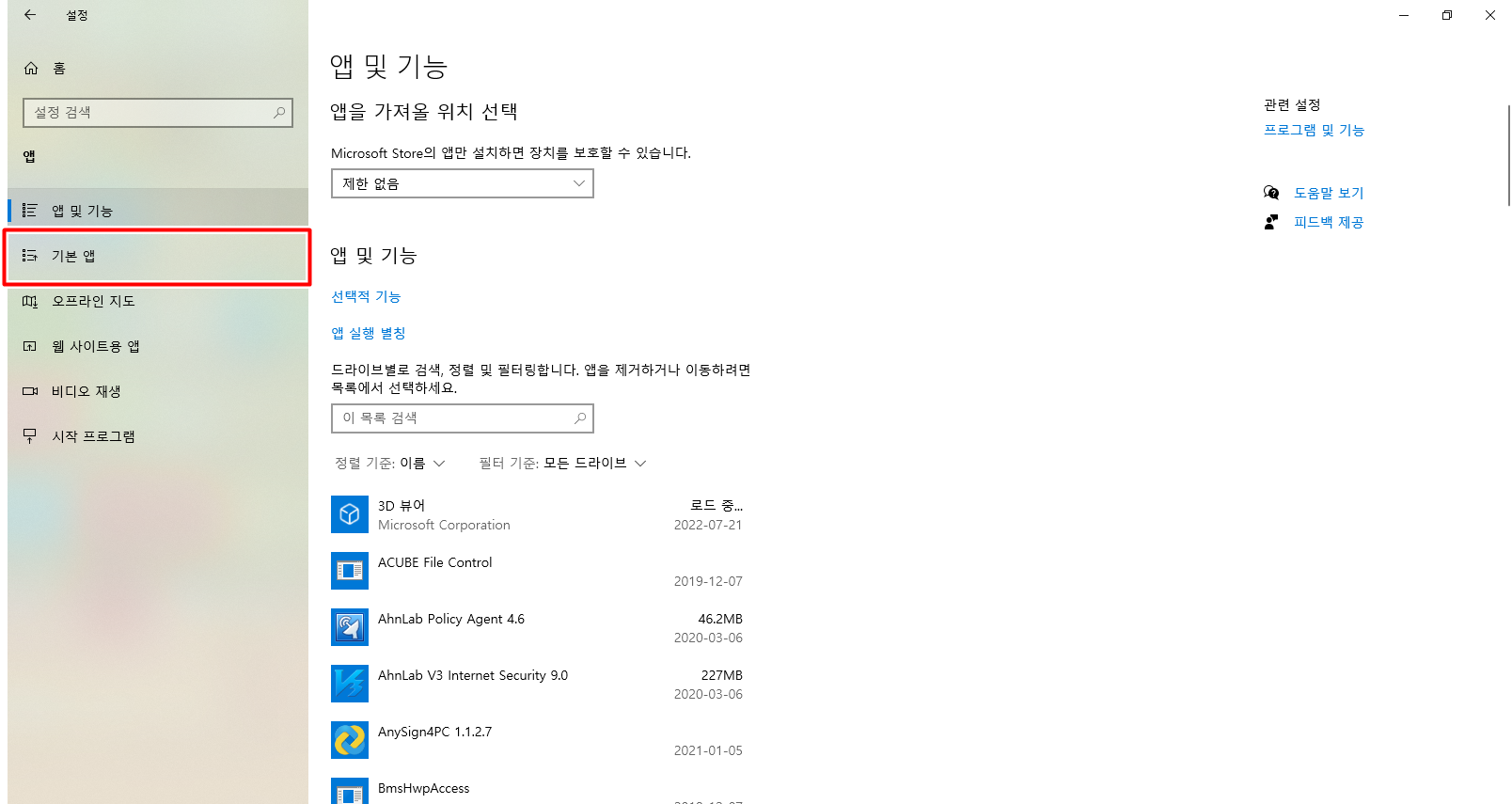Open the 제한 없음 dropdown
1512x804 pixels.
463,183
